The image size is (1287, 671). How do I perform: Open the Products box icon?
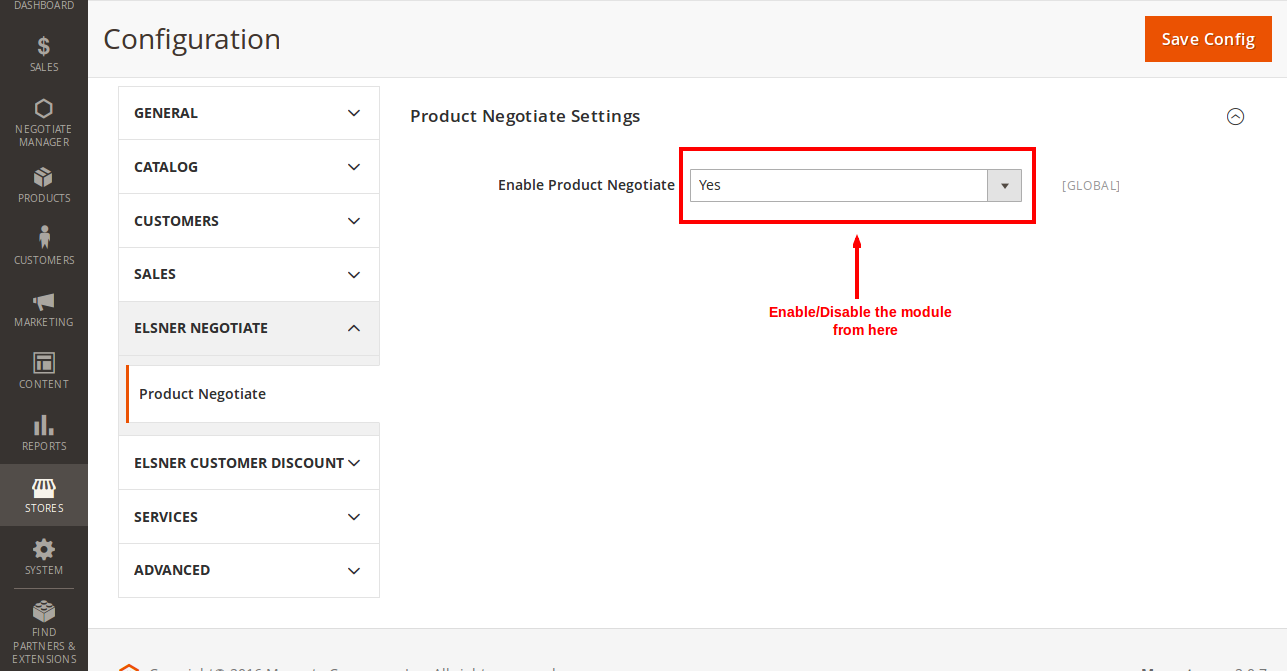point(44,177)
